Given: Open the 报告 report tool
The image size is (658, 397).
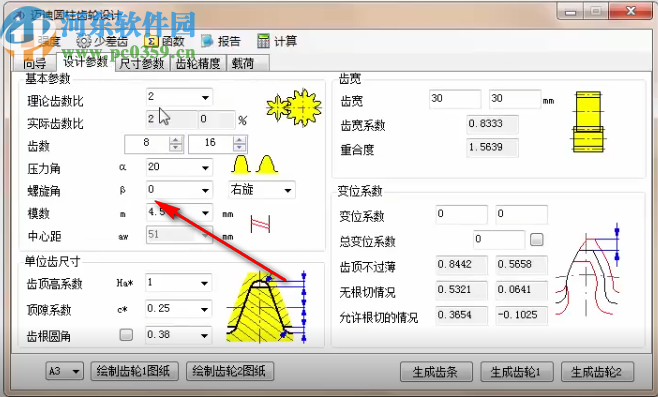Looking at the screenshot, I should pyautogui.click(x=220, y=41).
